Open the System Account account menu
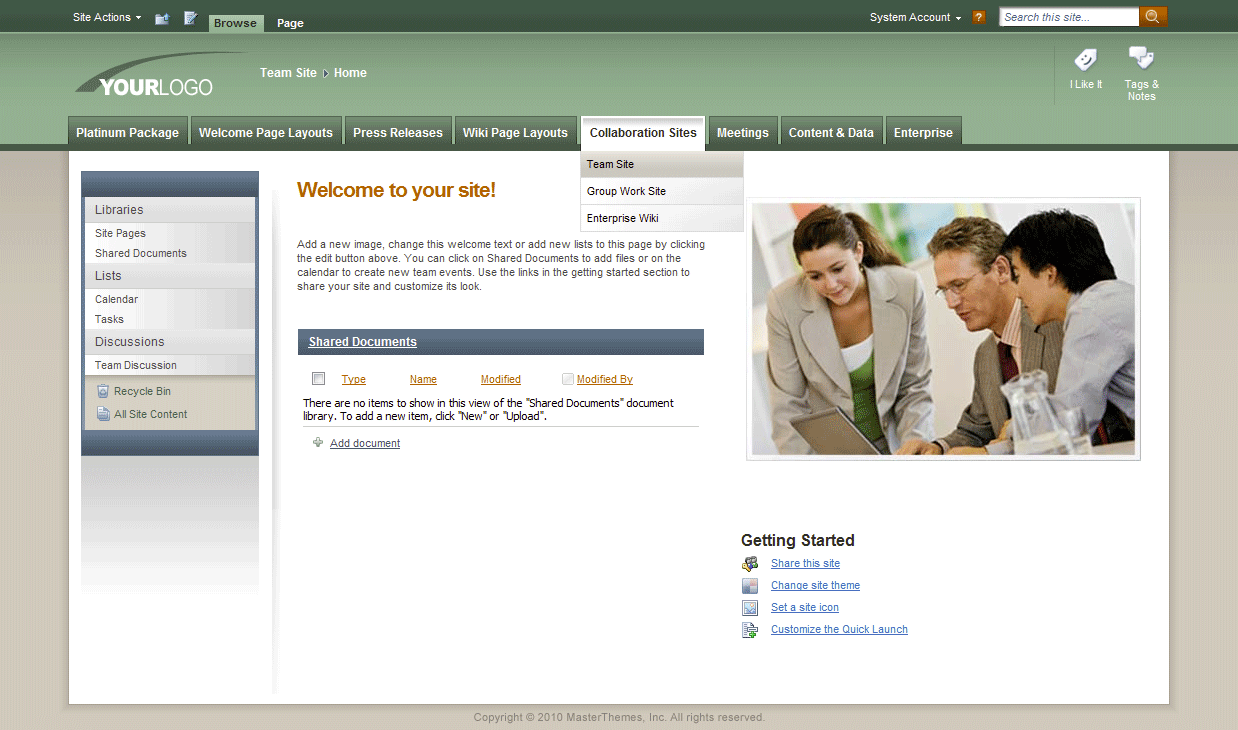The height and width of the screenshot is (730, 1238). tap(912, 16)
